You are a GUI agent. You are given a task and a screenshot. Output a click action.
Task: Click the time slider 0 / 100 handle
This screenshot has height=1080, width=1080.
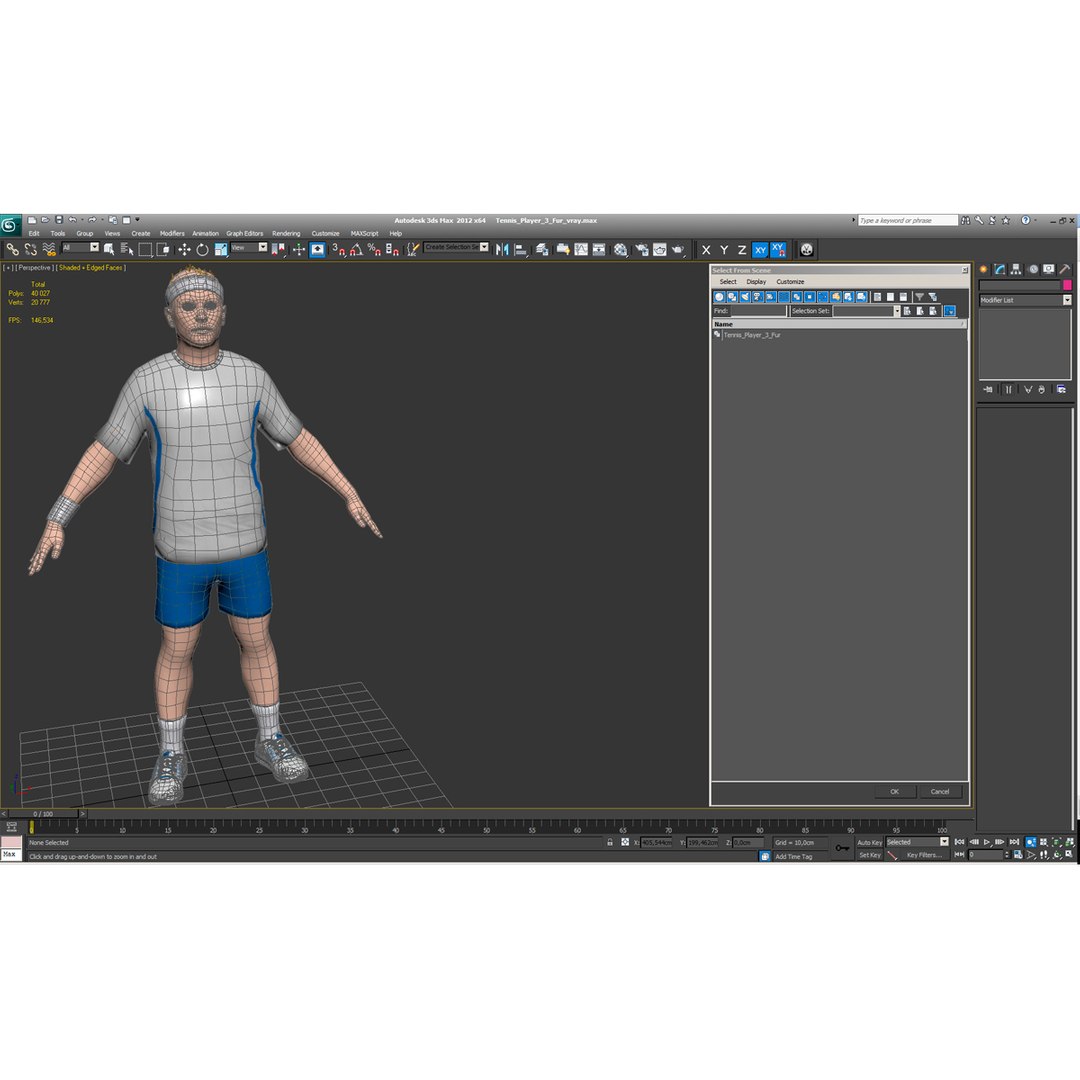[43, 813]
